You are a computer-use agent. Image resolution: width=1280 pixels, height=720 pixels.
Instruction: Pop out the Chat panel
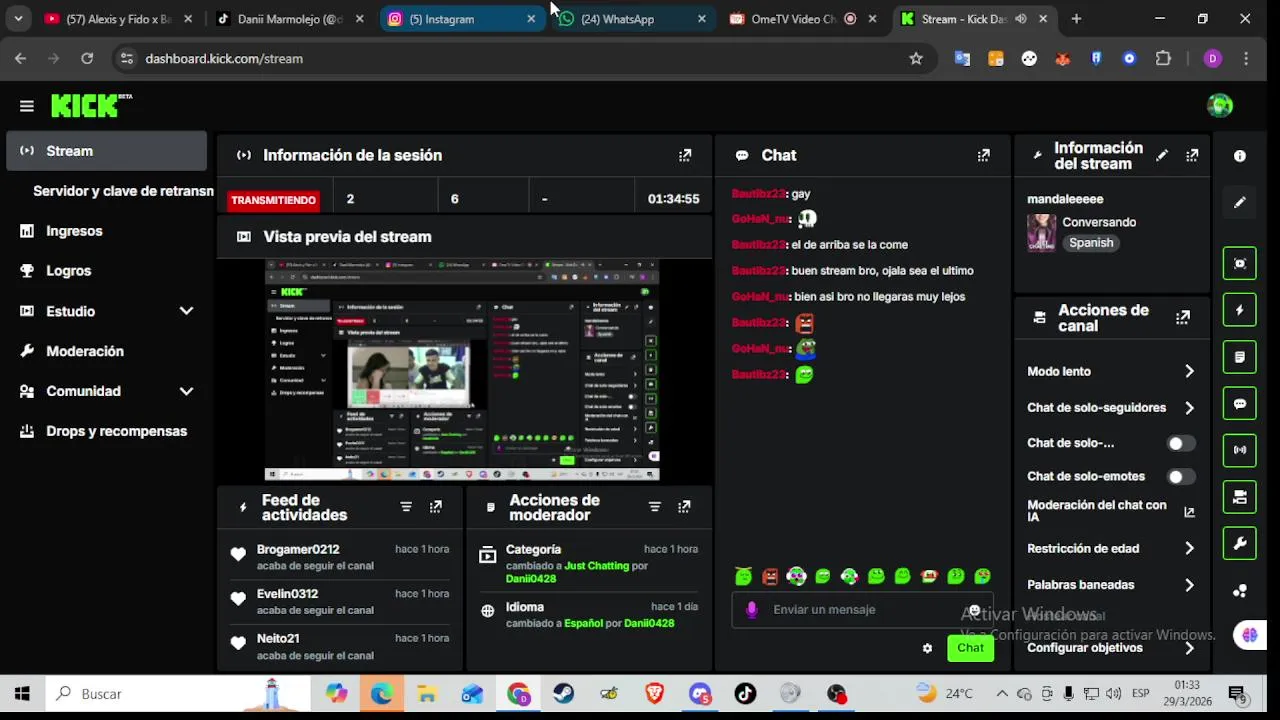(984, 155)
